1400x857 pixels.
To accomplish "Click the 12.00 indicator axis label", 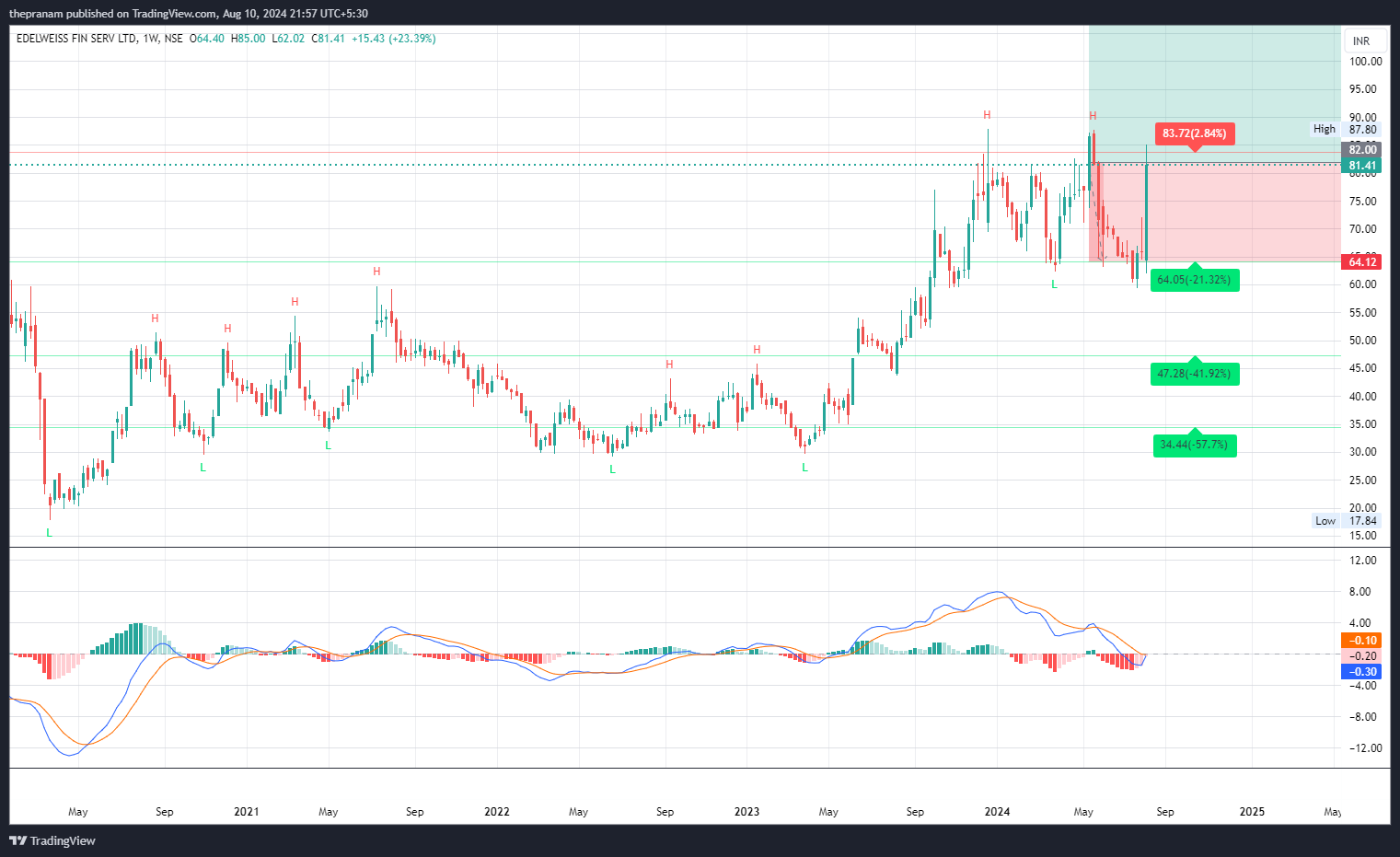I will 1363,561.
